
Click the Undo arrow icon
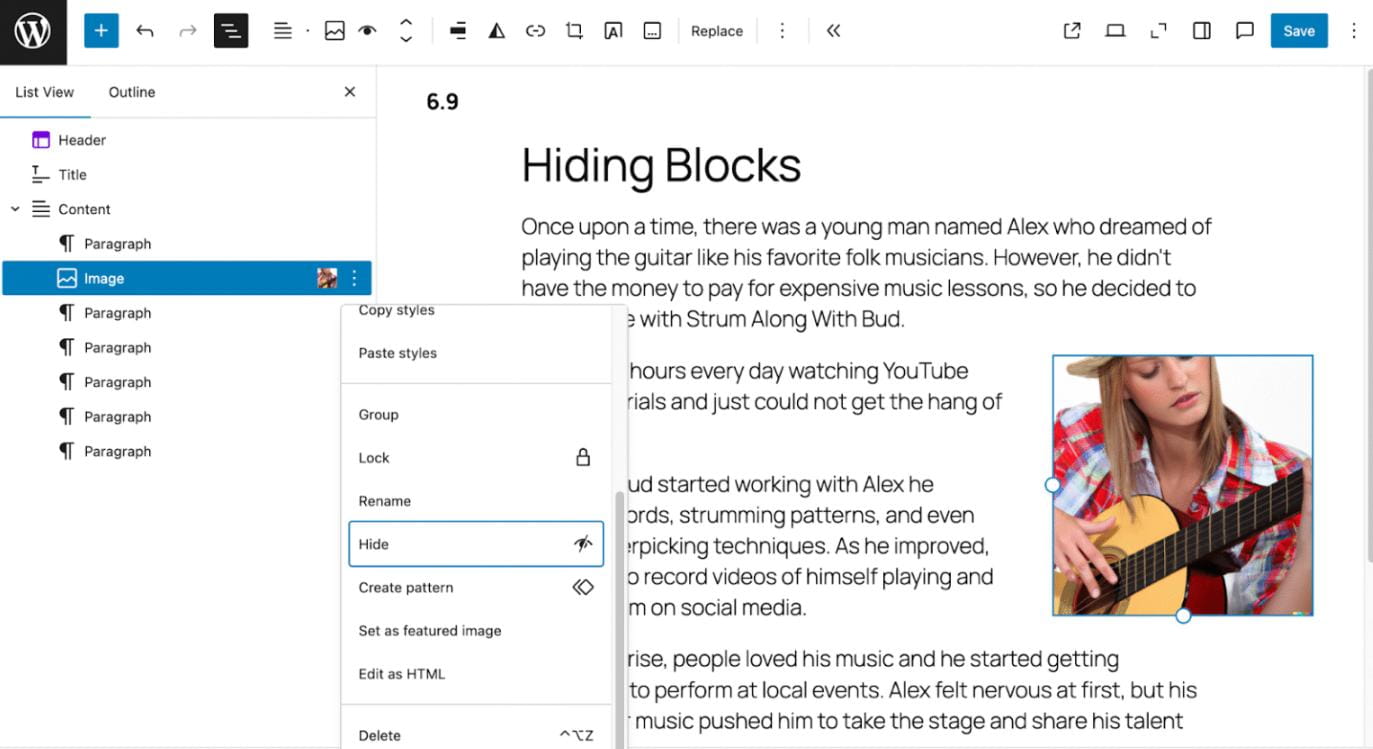pos(145,31)
